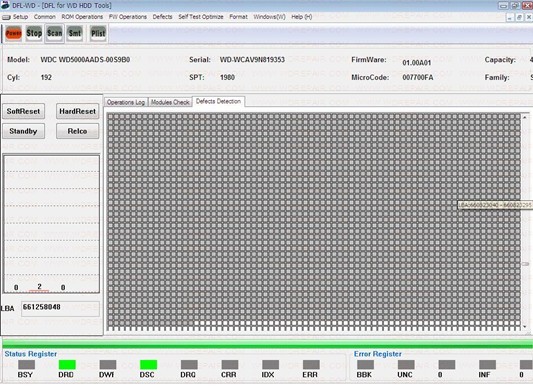Click the Plist toolbar icon

(x=98, y=33)
